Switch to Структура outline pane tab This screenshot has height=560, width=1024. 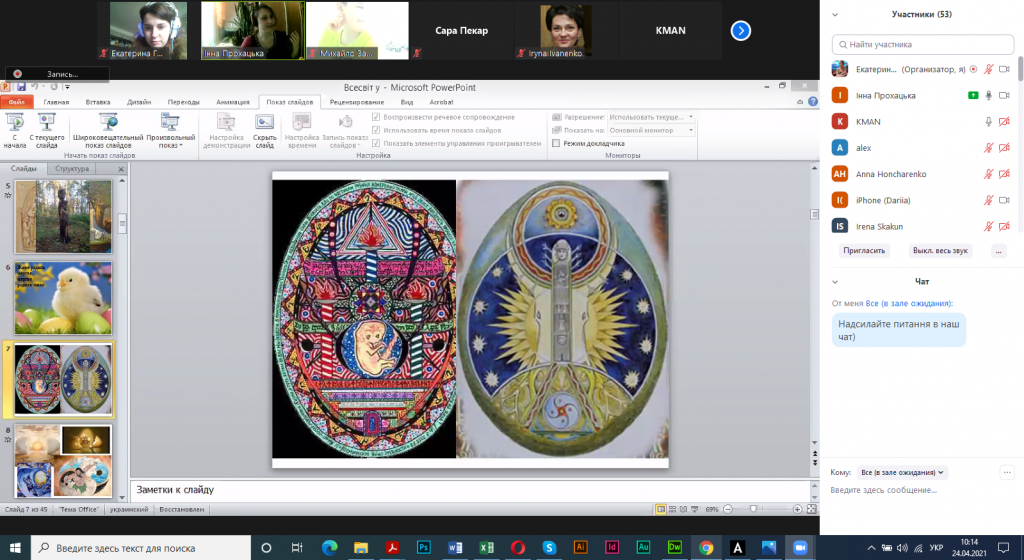click(72, 168)
